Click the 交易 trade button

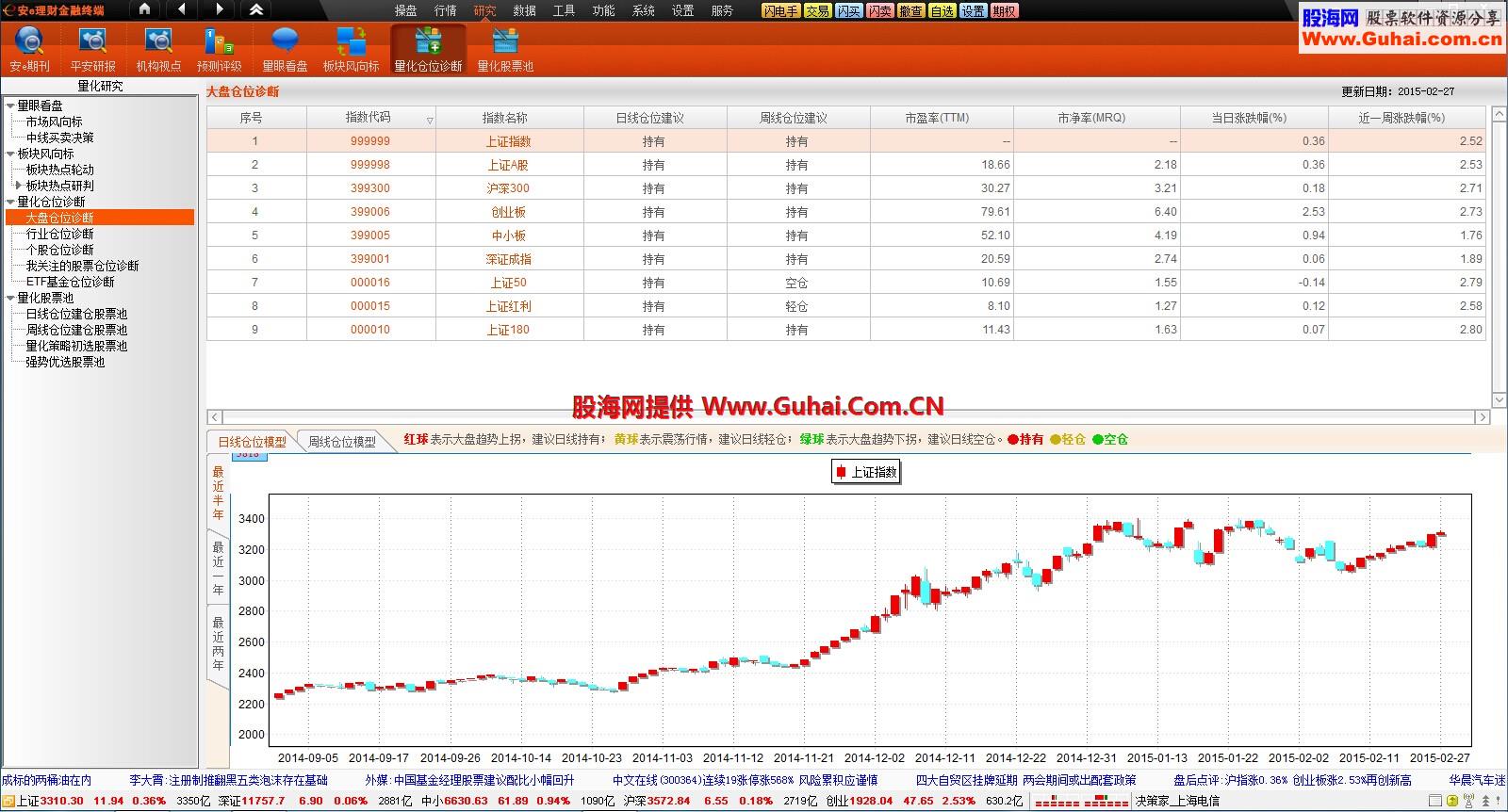click(818, 10)
